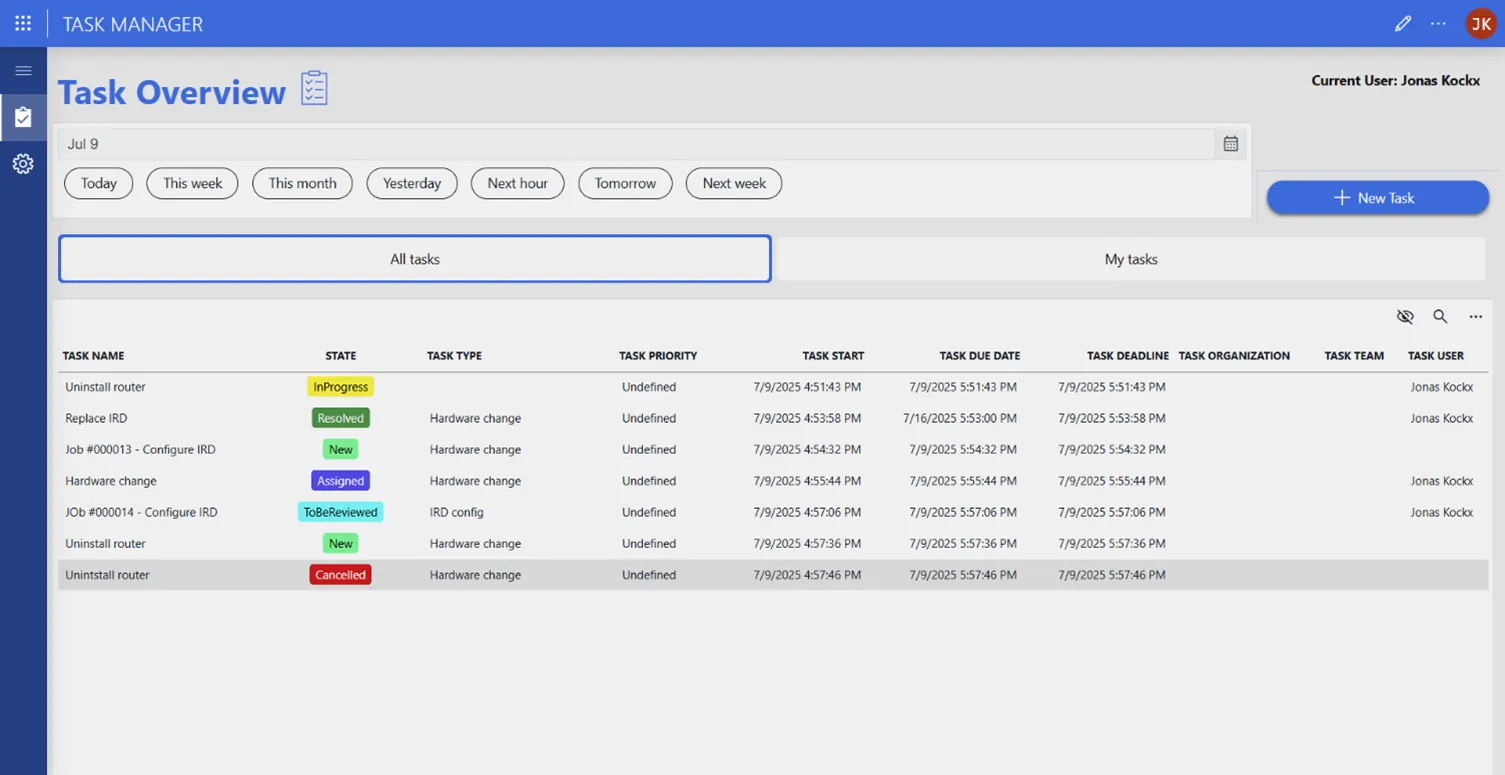This screenshot has width=1505, height=775.
Task: Select the Hardware change task name
Action: point(110,481)
